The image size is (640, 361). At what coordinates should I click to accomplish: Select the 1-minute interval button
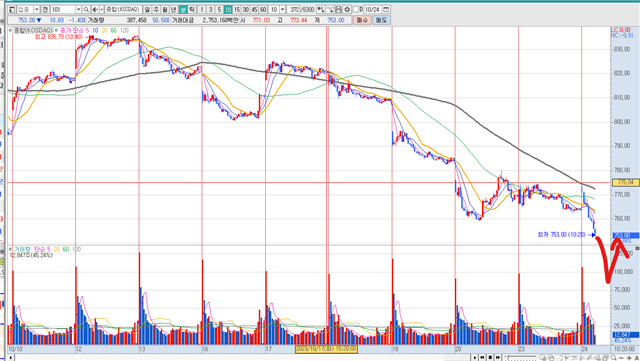[x=202, y=9]
